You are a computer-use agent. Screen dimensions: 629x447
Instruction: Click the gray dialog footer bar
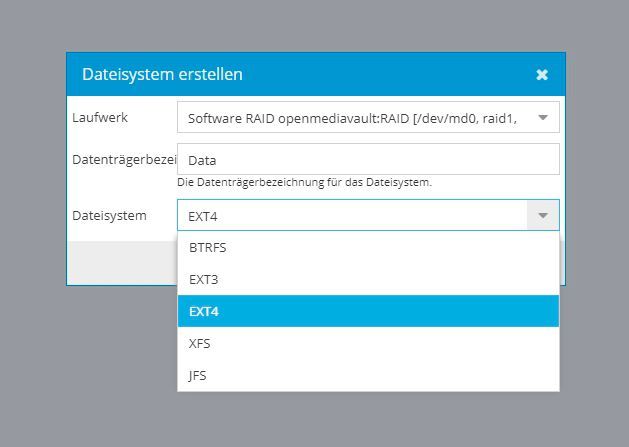(120, 263)
